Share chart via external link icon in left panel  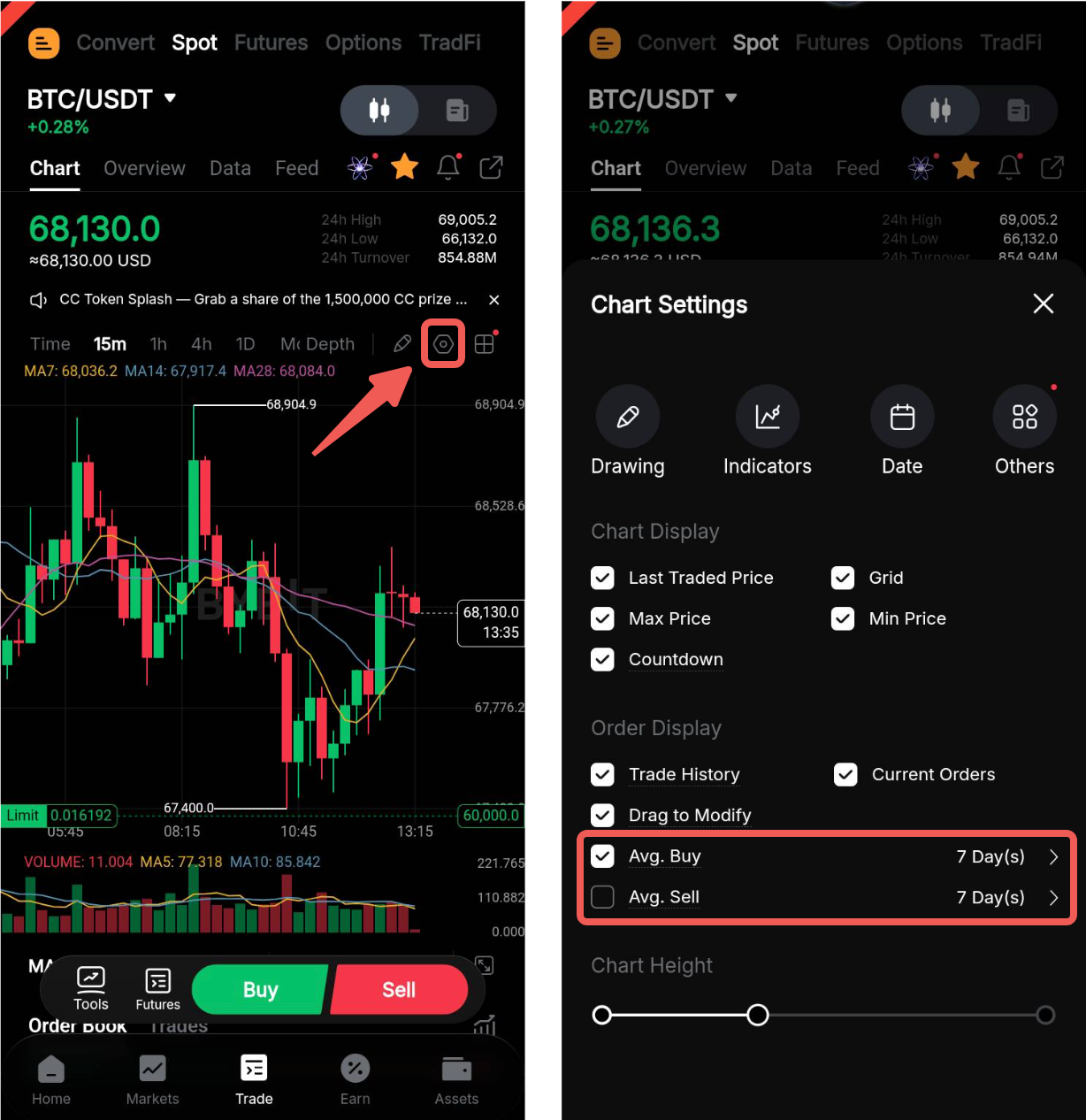(491, 167)
